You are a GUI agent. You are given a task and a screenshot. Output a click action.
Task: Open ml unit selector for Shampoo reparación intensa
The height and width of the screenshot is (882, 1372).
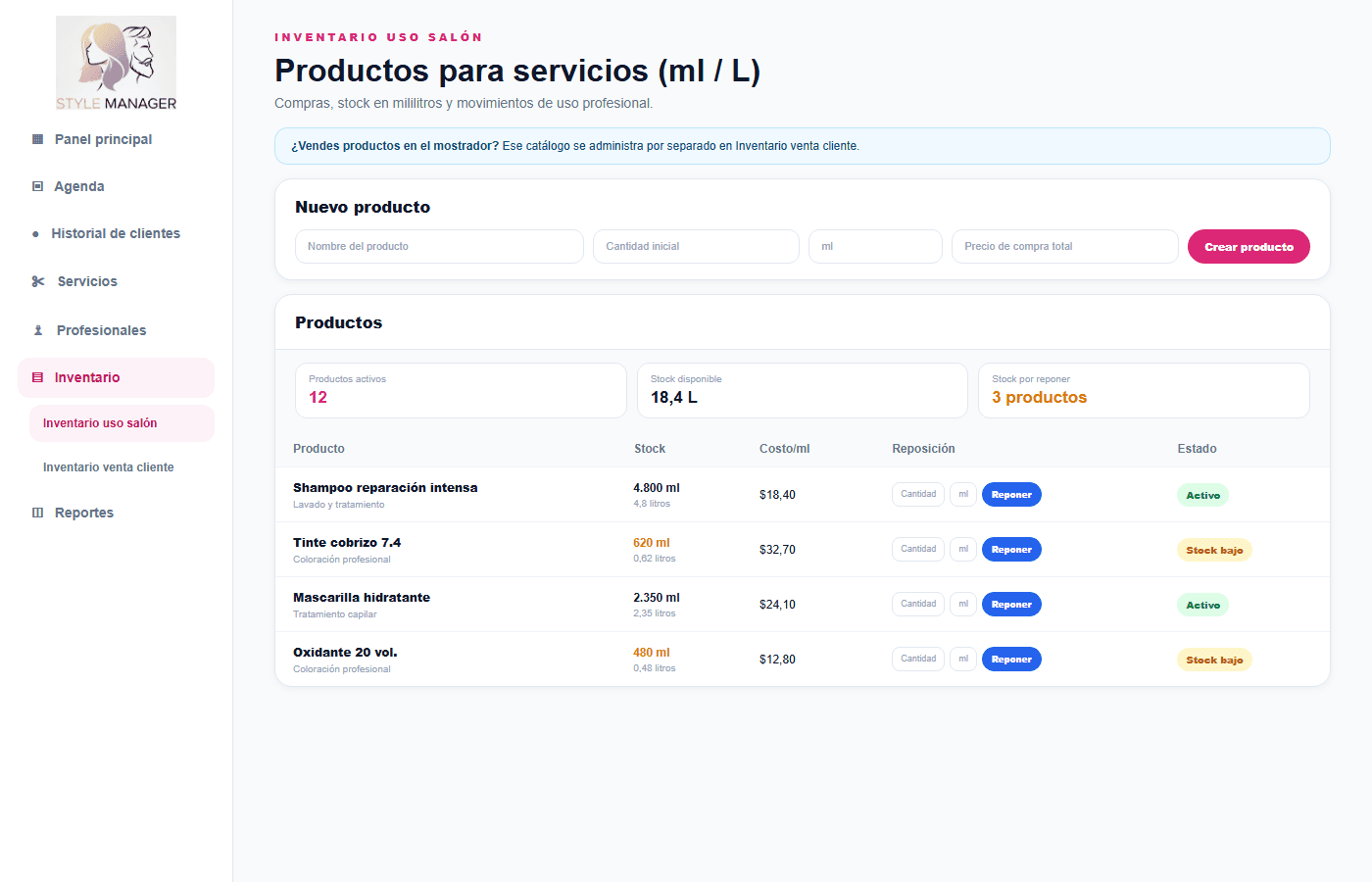(963, 494)
